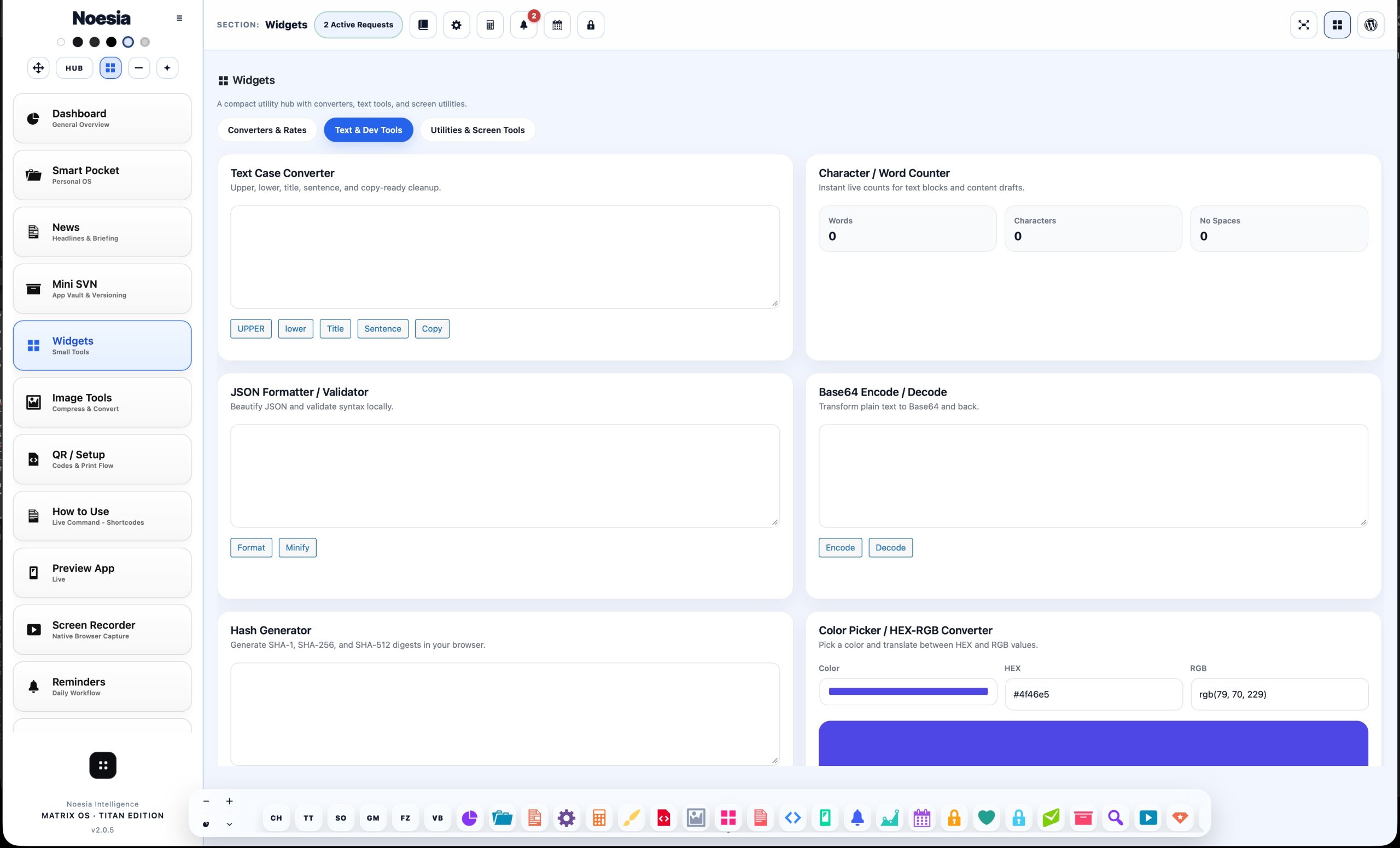Click the UPPER case button
The width and height of the screenshot is (1400, 848).
click(x=250, y=328)
